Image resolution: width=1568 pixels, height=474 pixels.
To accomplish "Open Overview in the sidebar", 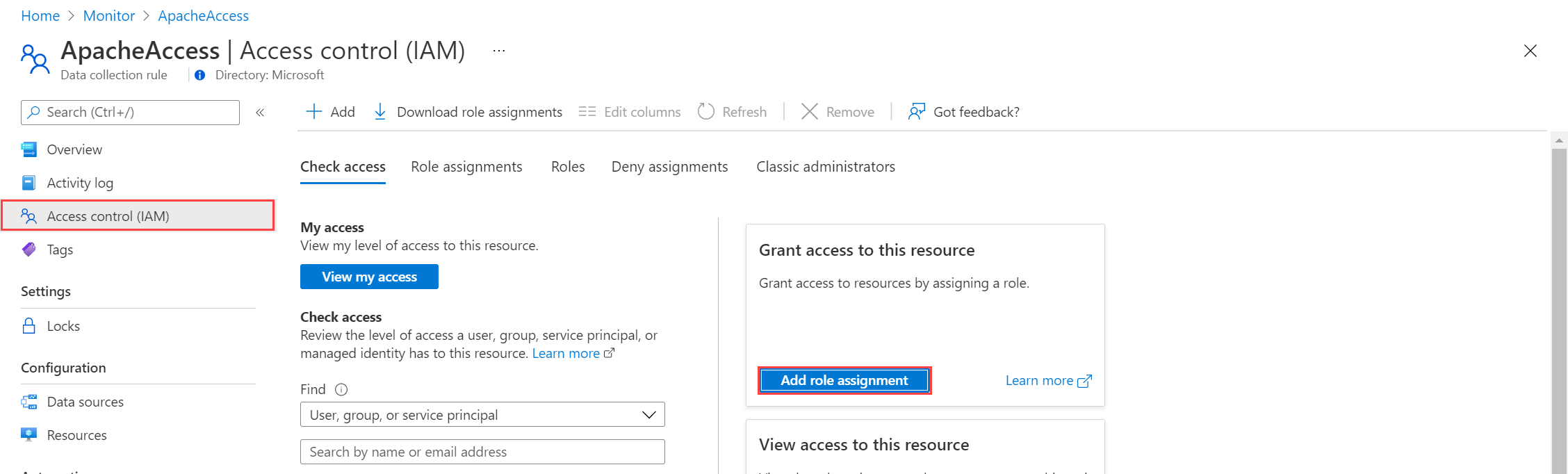I will [x=74, y=149].
